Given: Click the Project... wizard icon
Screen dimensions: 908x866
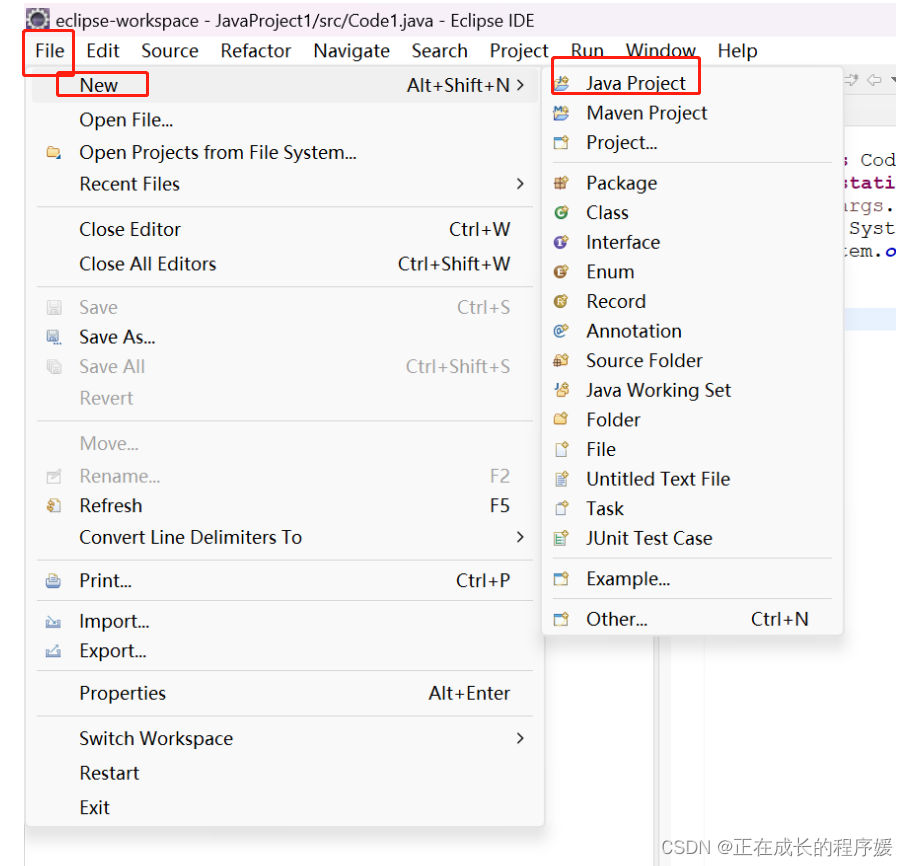Looking at the screenshot, I should tap(561, 142).
